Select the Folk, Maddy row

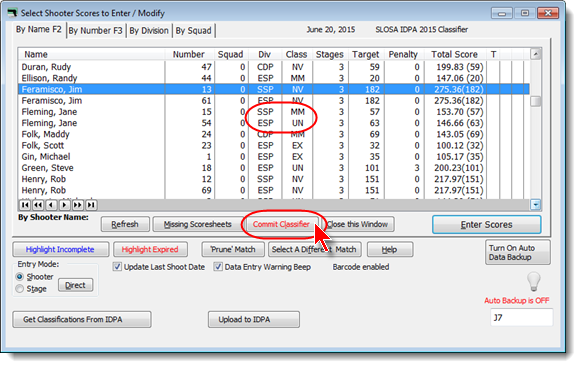click(274, 134)
